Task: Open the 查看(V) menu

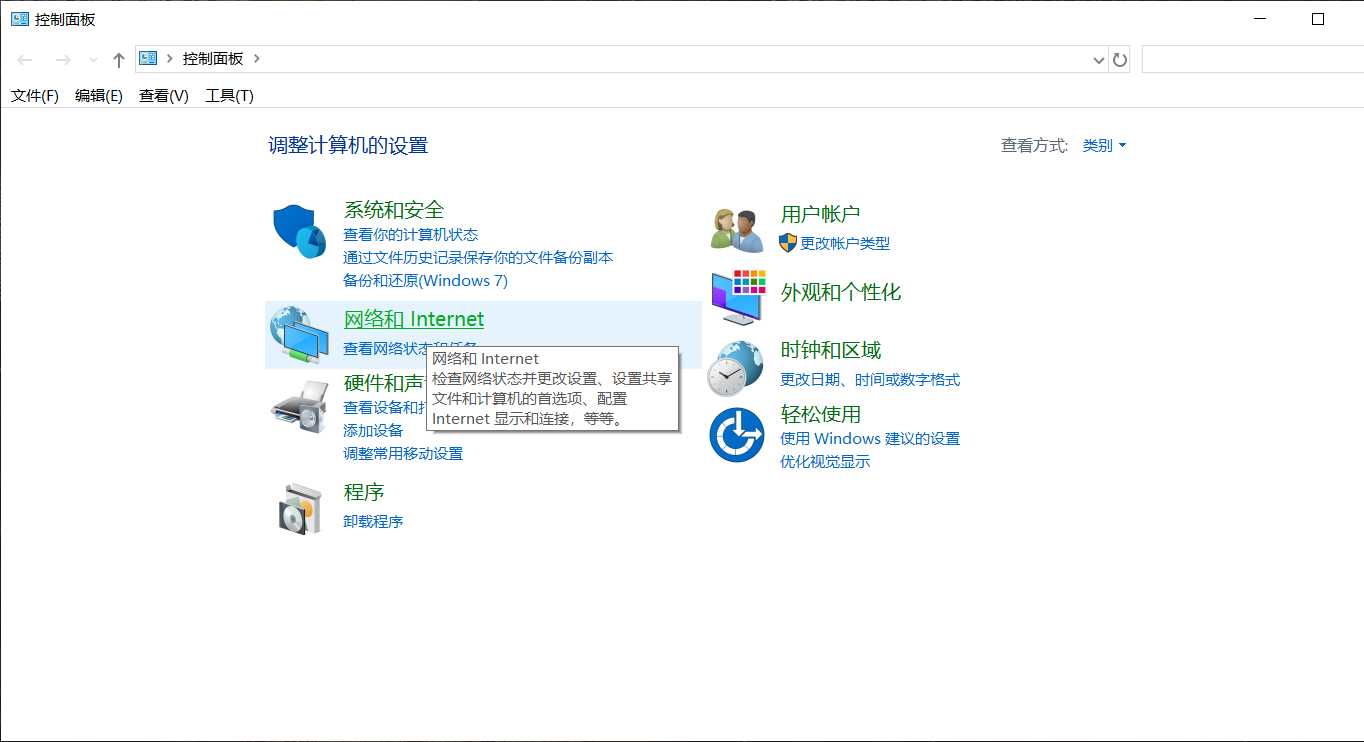Action: point(164,96)
